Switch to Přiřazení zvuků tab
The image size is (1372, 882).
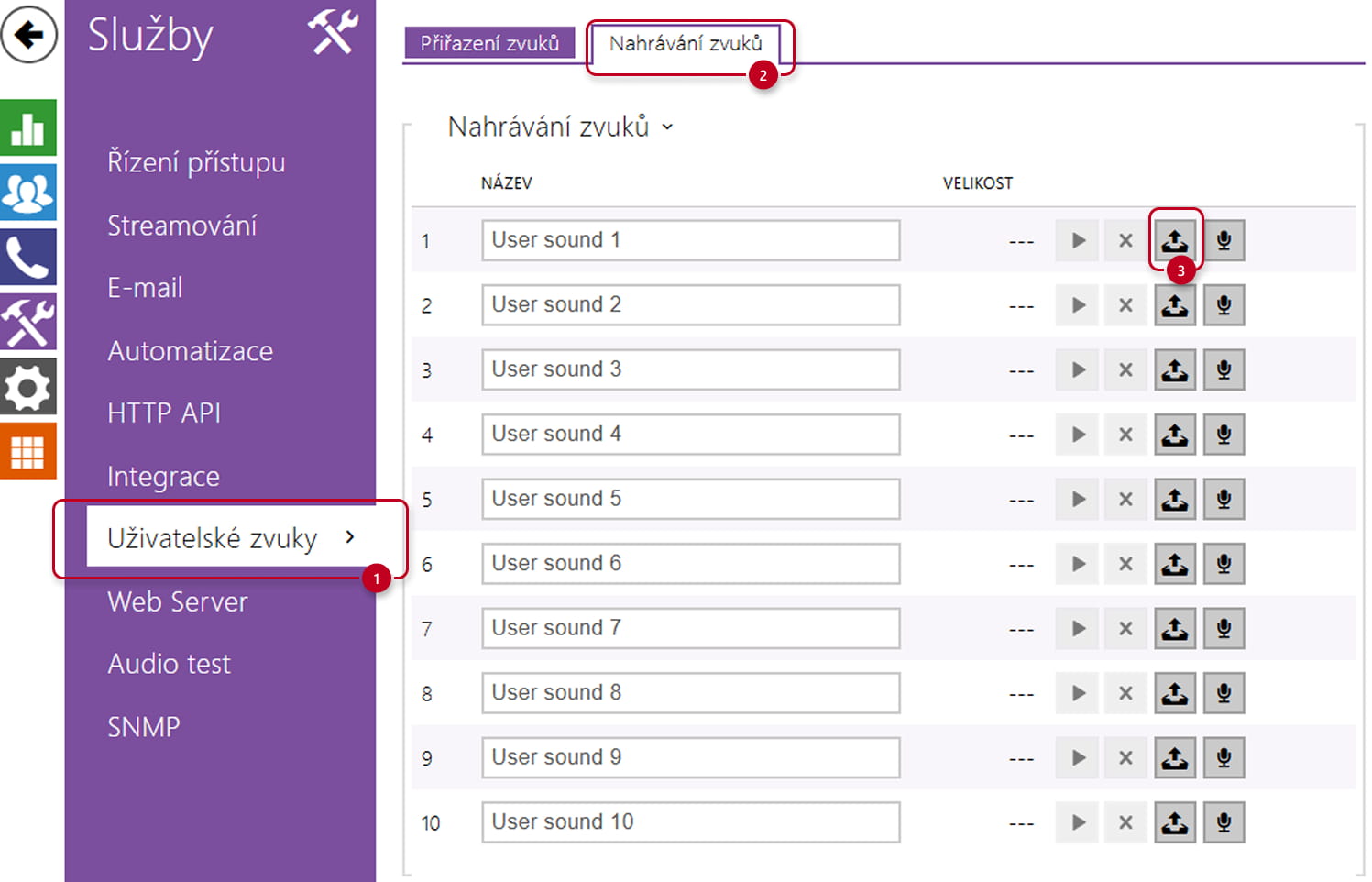click(489, 43)
